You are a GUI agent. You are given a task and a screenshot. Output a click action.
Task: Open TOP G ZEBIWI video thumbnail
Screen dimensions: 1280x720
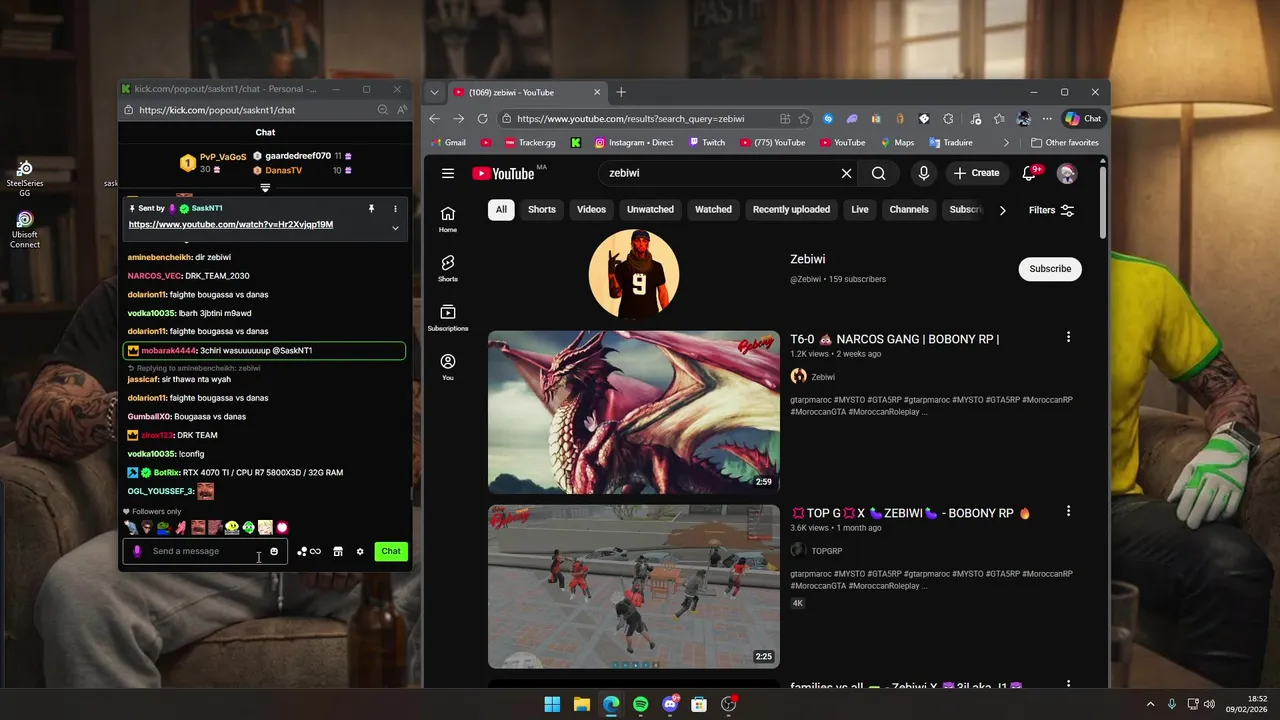634,586
